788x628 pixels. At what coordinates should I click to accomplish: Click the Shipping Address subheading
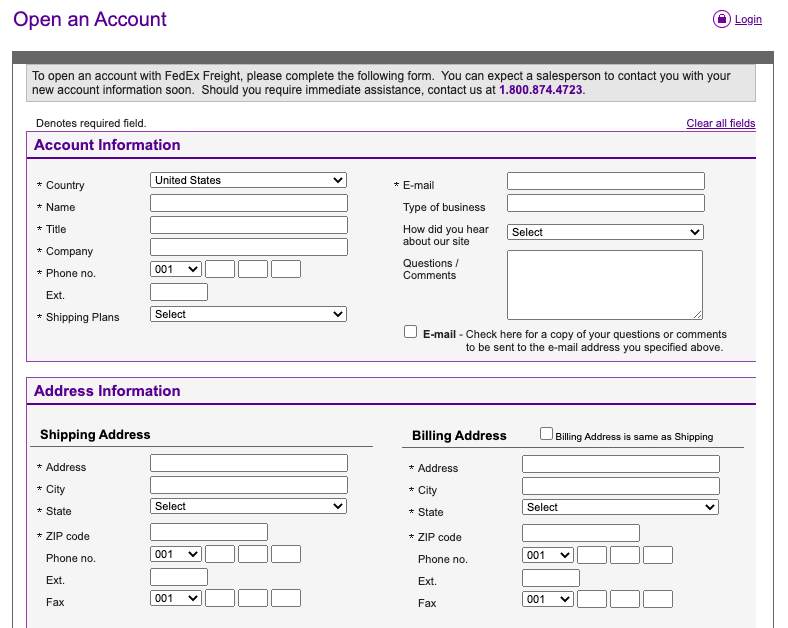(95, 435)
